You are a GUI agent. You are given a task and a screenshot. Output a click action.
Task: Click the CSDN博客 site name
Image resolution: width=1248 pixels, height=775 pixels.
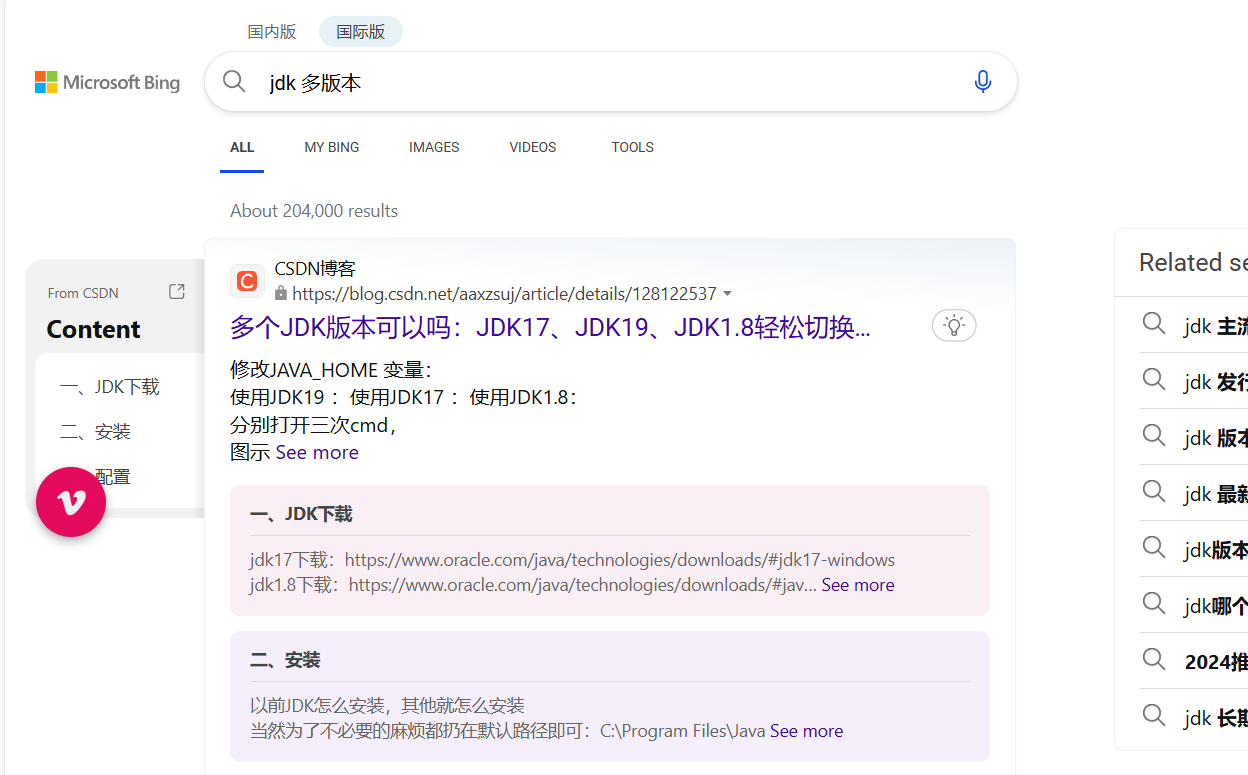(315, 268)
